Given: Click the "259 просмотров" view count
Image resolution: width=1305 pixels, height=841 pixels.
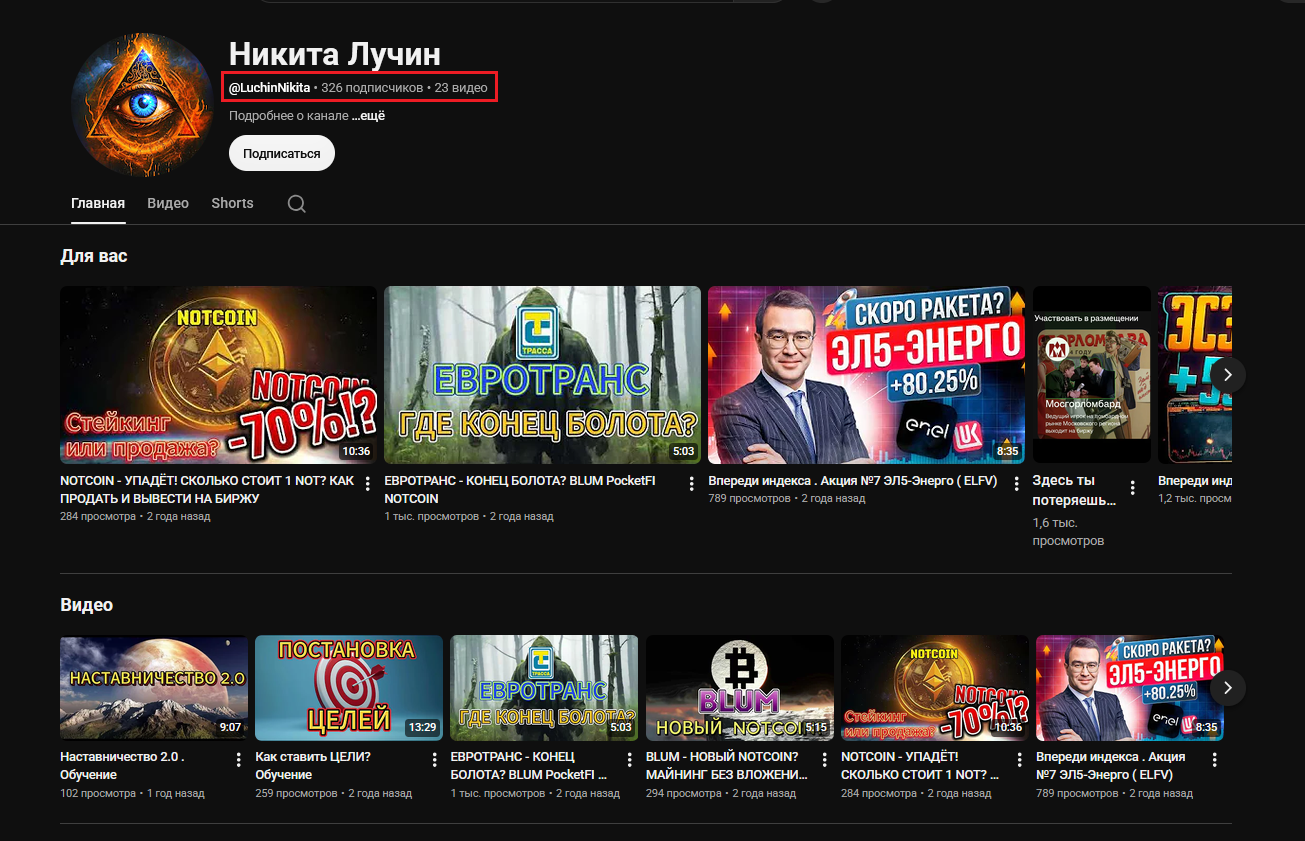Looking at the screenshot, I should 296,793.
